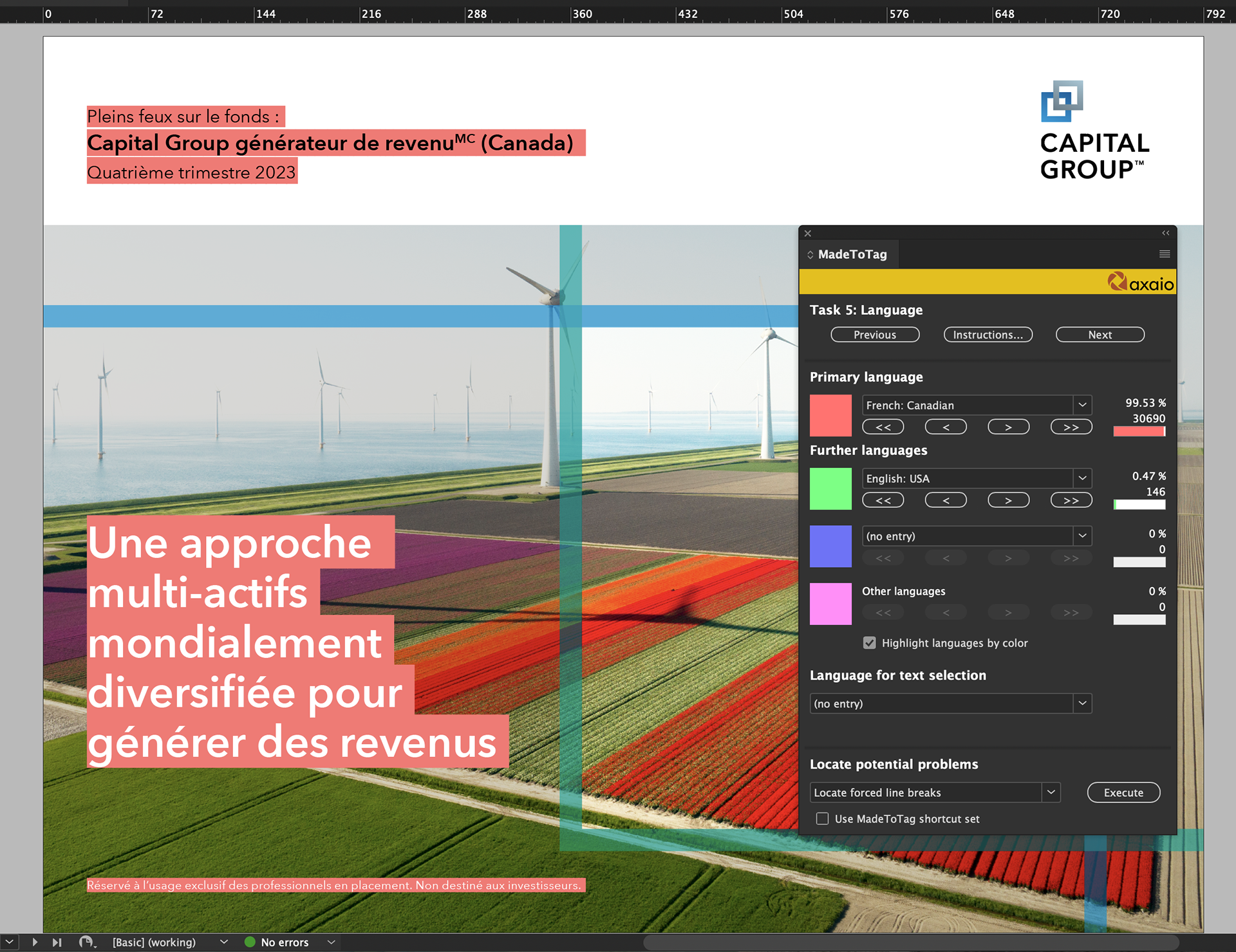Collapse the MadeToTag panel with double arrows
The width and height of the screenshot is (1236, 952).
pos(1166,233)
